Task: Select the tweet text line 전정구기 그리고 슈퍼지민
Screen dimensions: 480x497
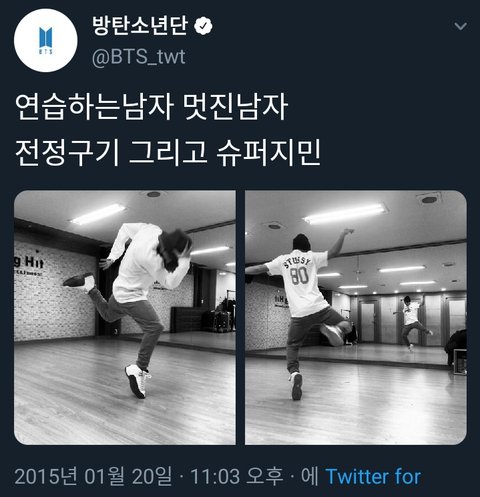Action: point(168,153)
